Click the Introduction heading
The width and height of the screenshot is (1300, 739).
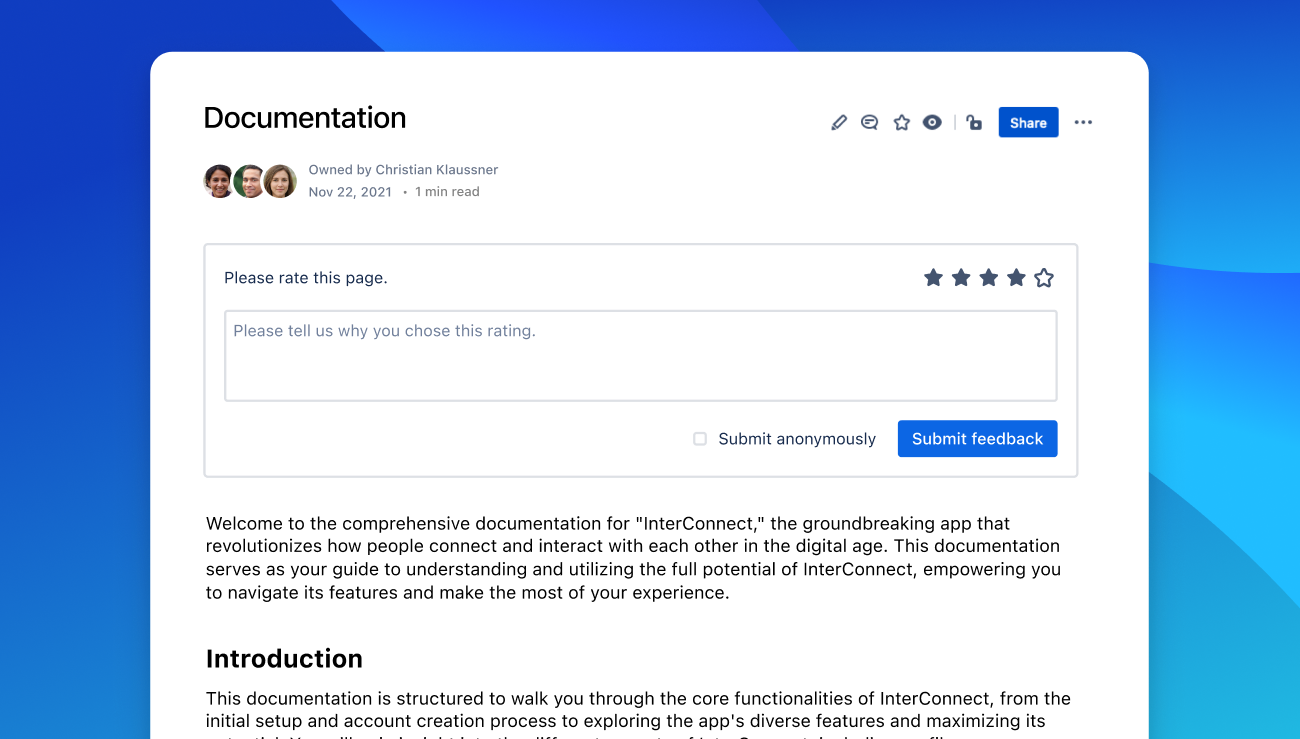[284, 659]
